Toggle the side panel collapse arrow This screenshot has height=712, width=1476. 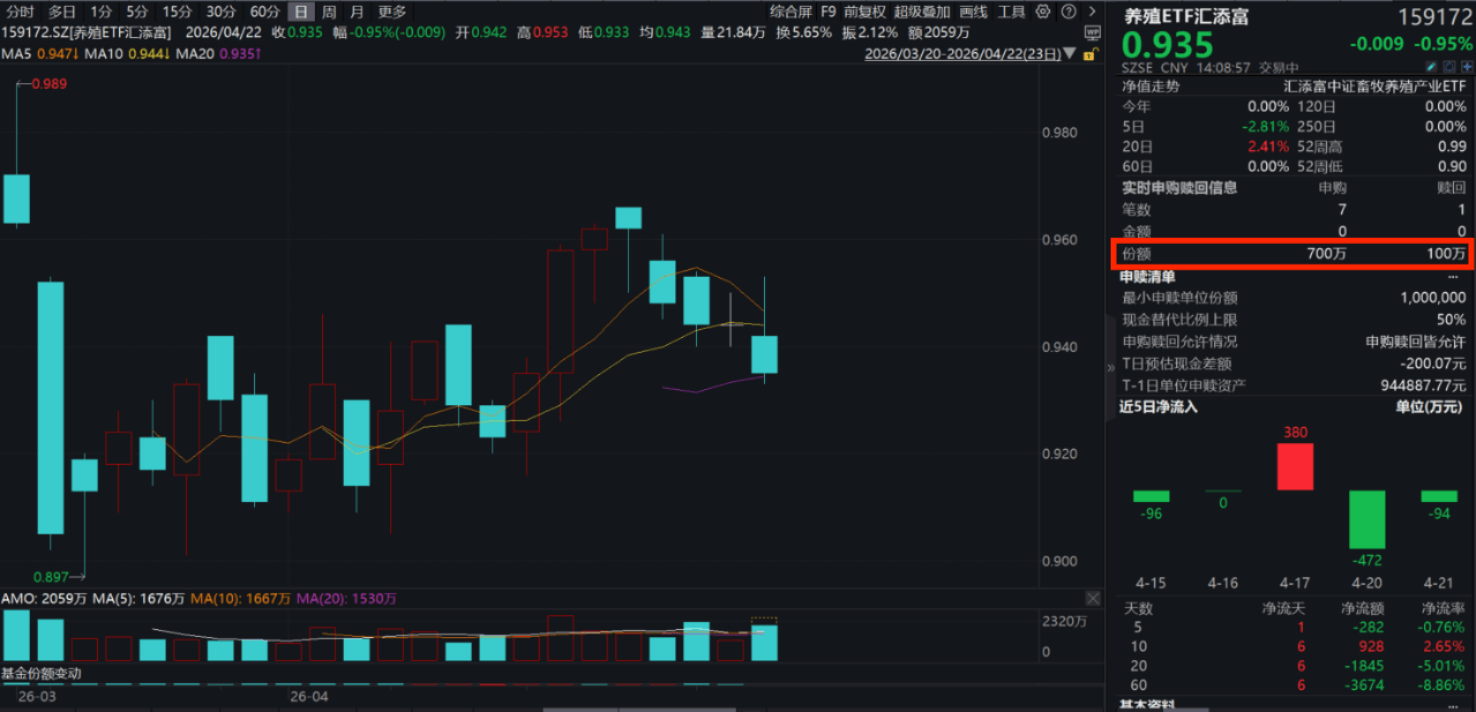[x=1109, y=368]
